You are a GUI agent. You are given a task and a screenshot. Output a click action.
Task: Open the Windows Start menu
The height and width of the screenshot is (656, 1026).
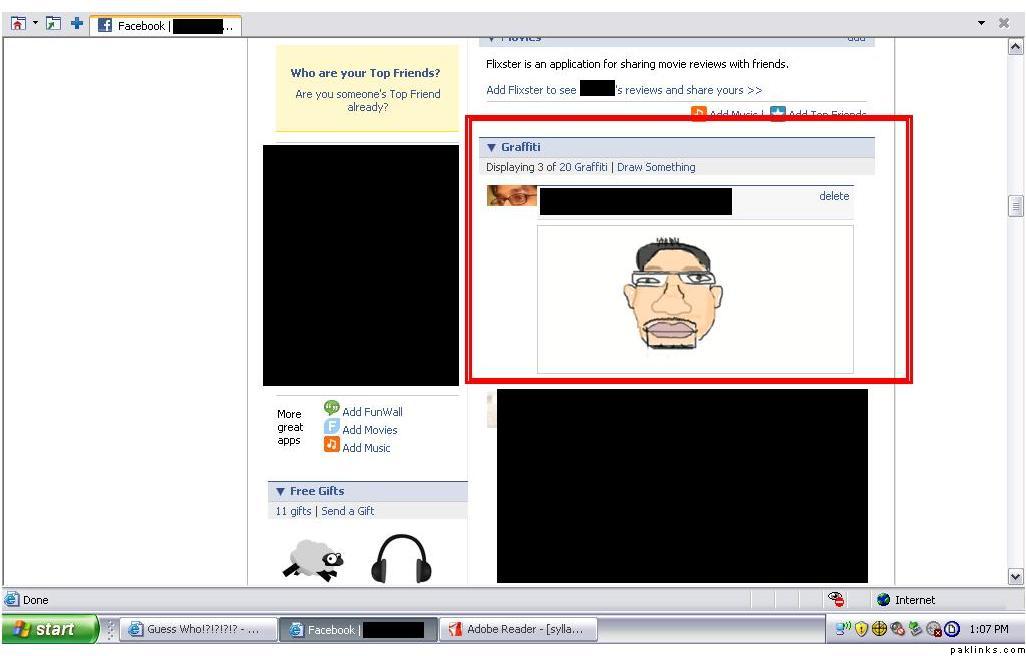(x=49, y=629)
